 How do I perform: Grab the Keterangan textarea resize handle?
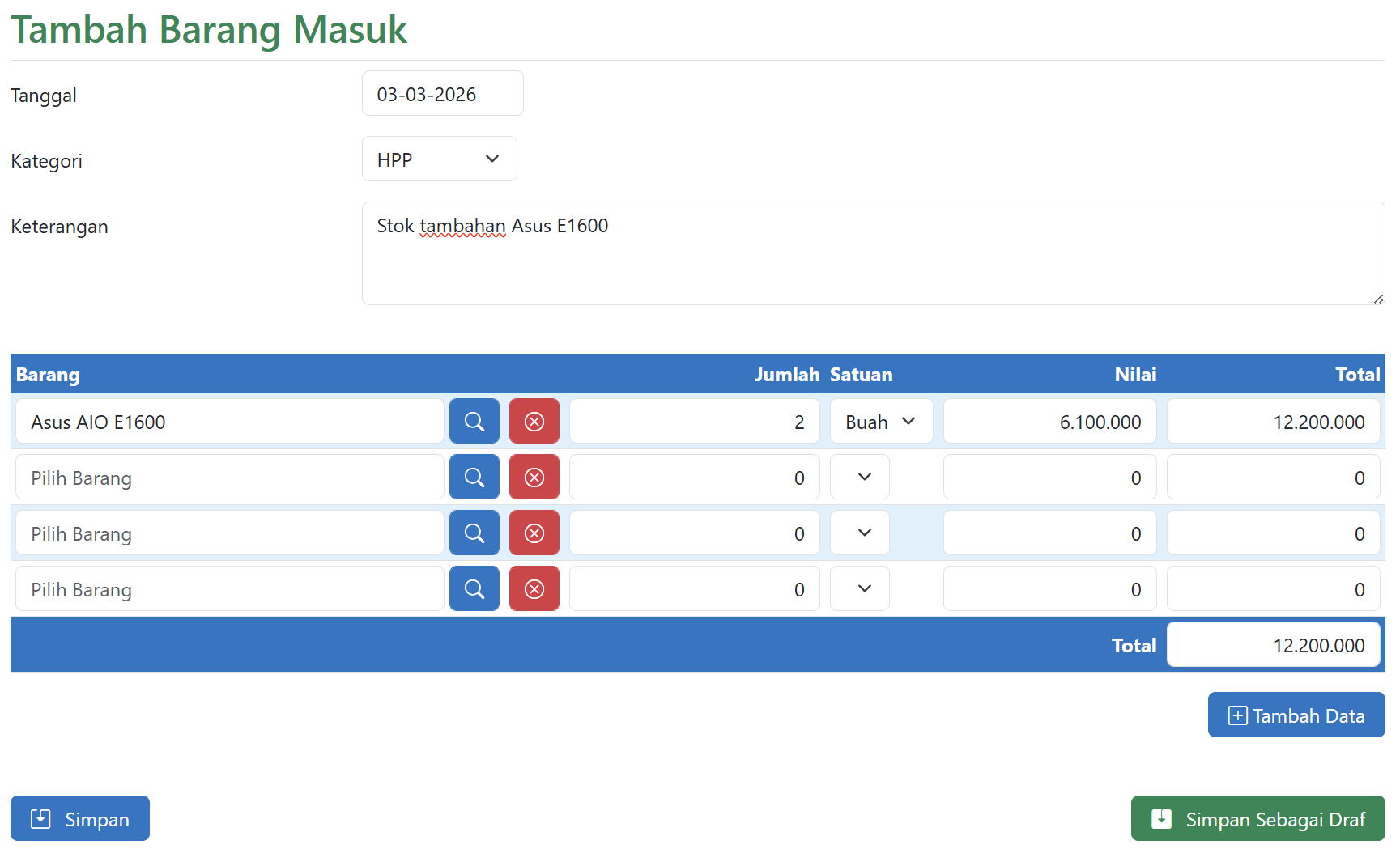[x=1378, y=299]
